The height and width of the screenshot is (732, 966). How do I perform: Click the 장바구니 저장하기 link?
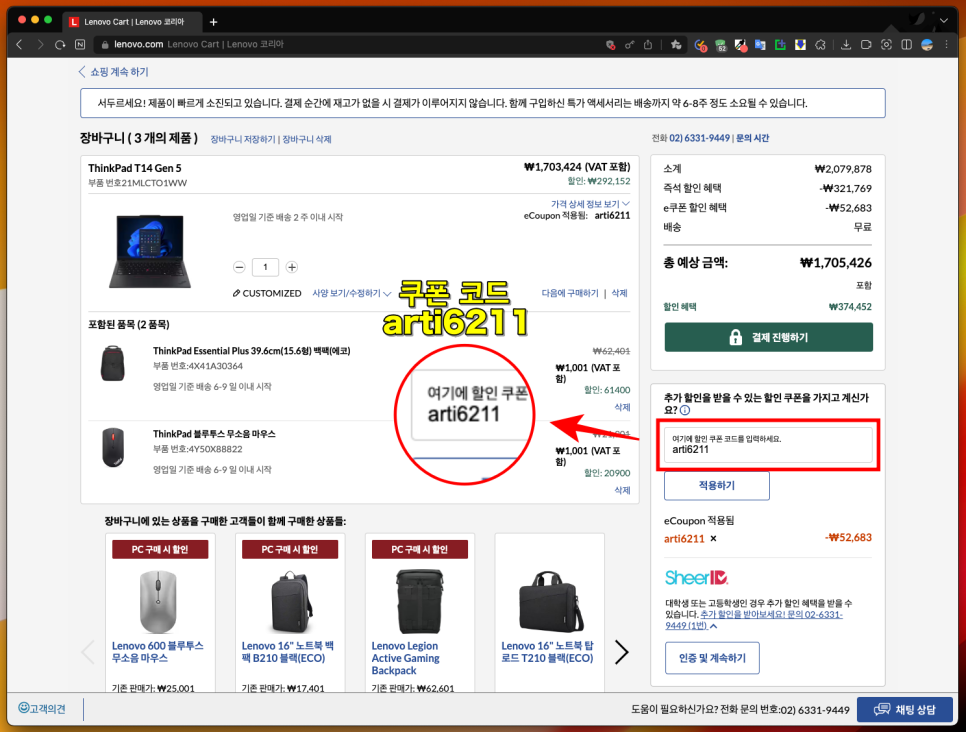[x=243, y=139]
